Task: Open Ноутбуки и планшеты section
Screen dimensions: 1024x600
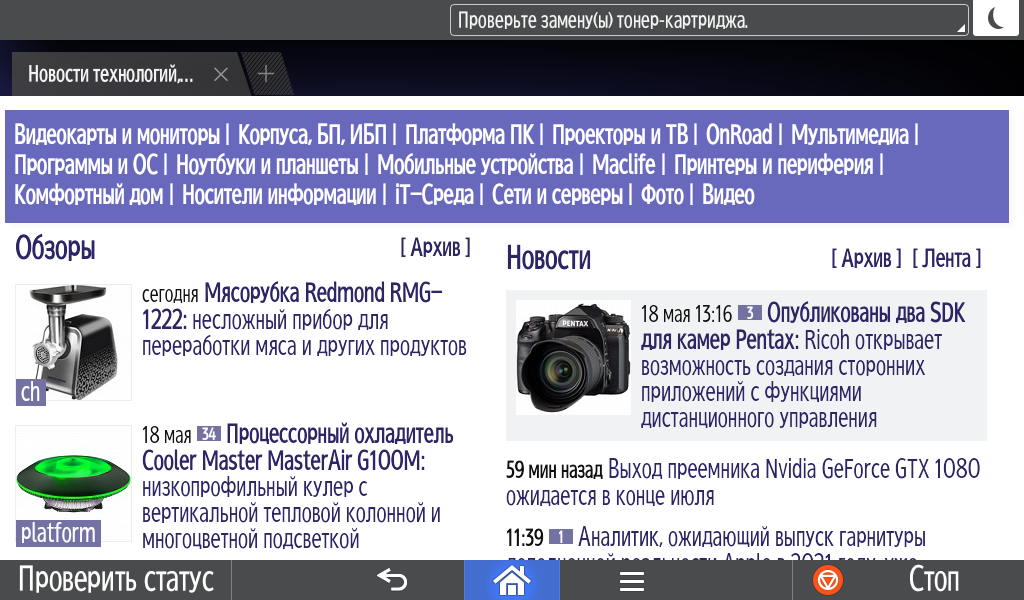Action: (267, 165)
